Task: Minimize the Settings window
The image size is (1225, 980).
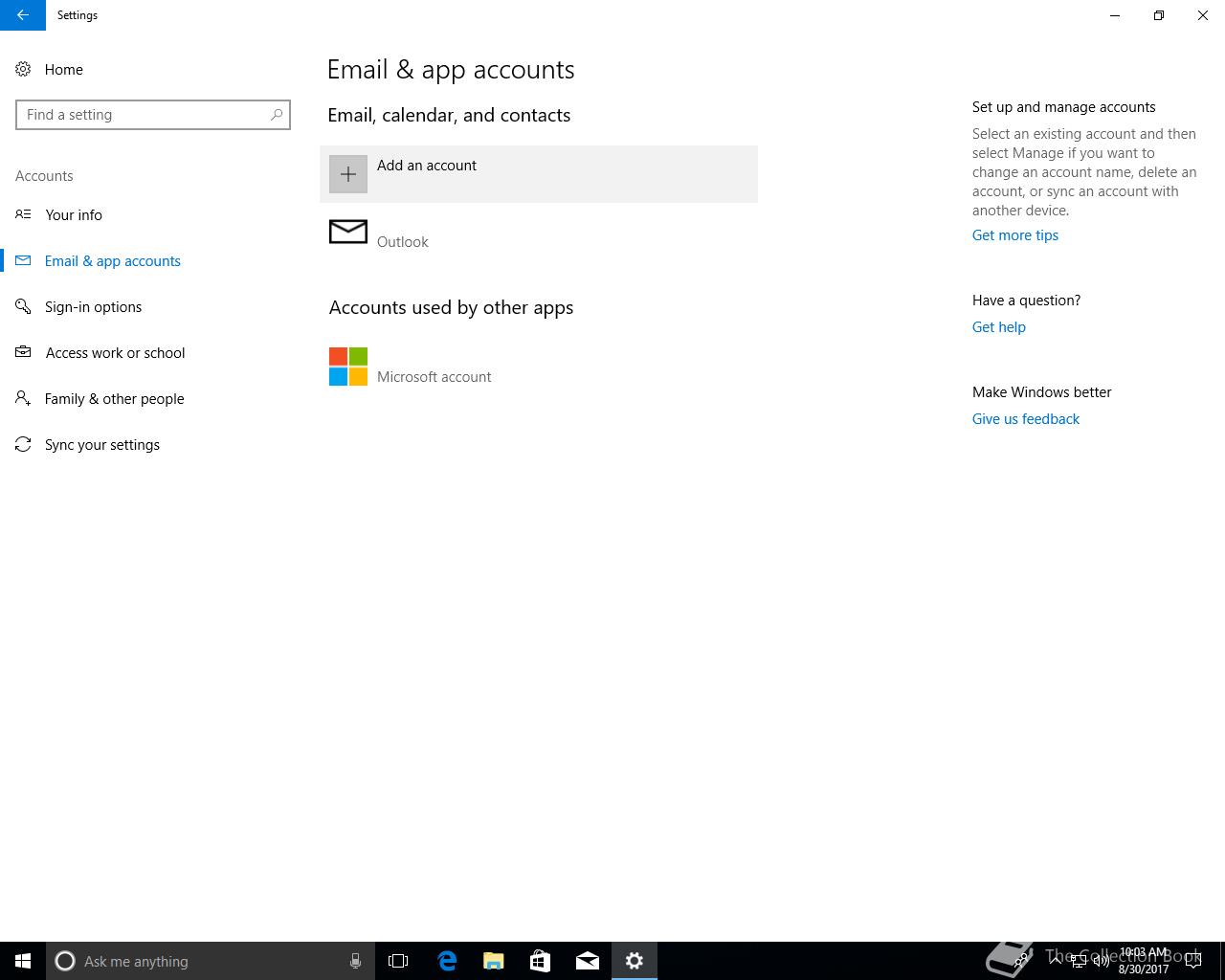Action: click(1115, 15)
